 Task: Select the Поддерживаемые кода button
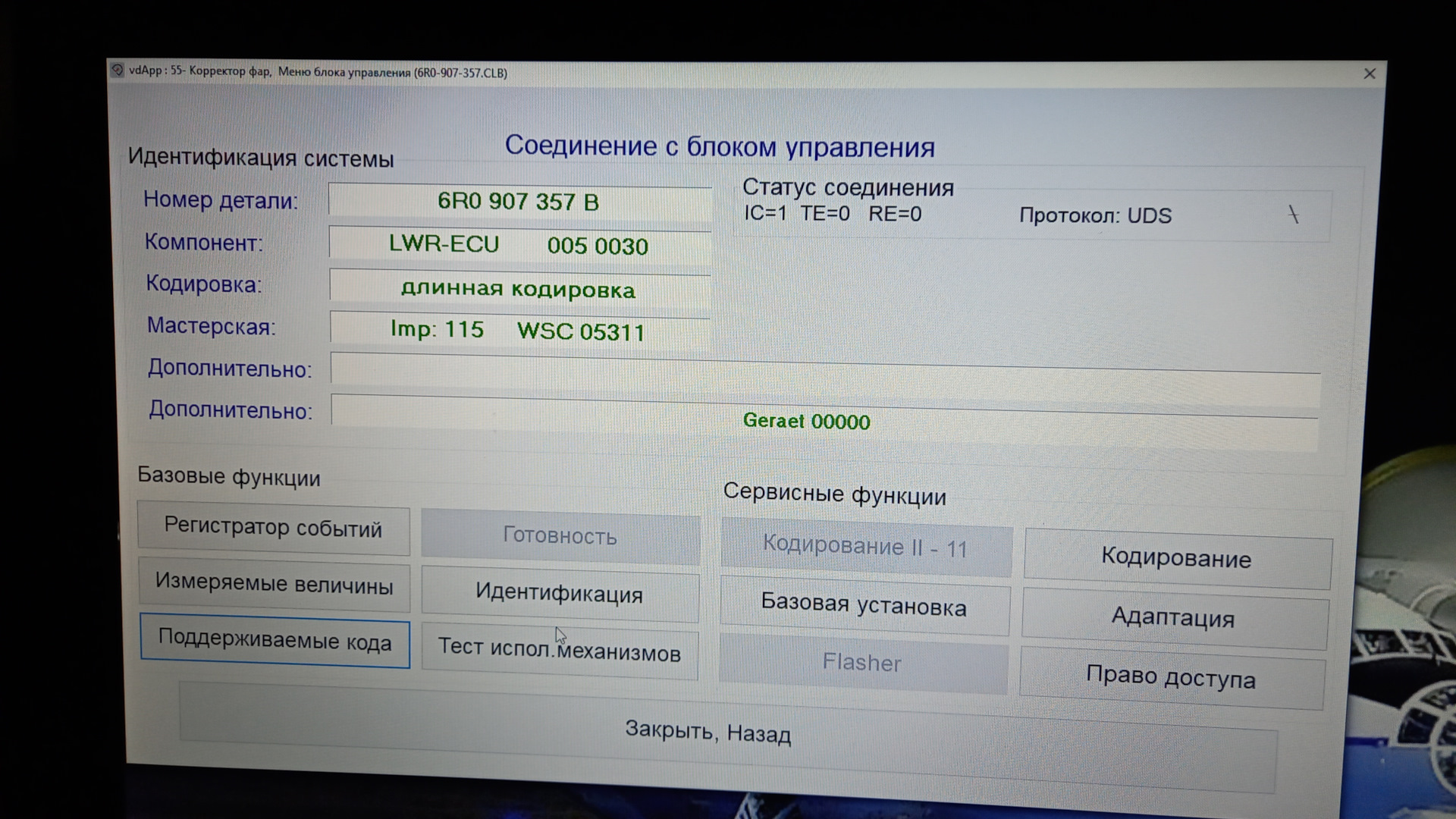(x=275, y=641)
